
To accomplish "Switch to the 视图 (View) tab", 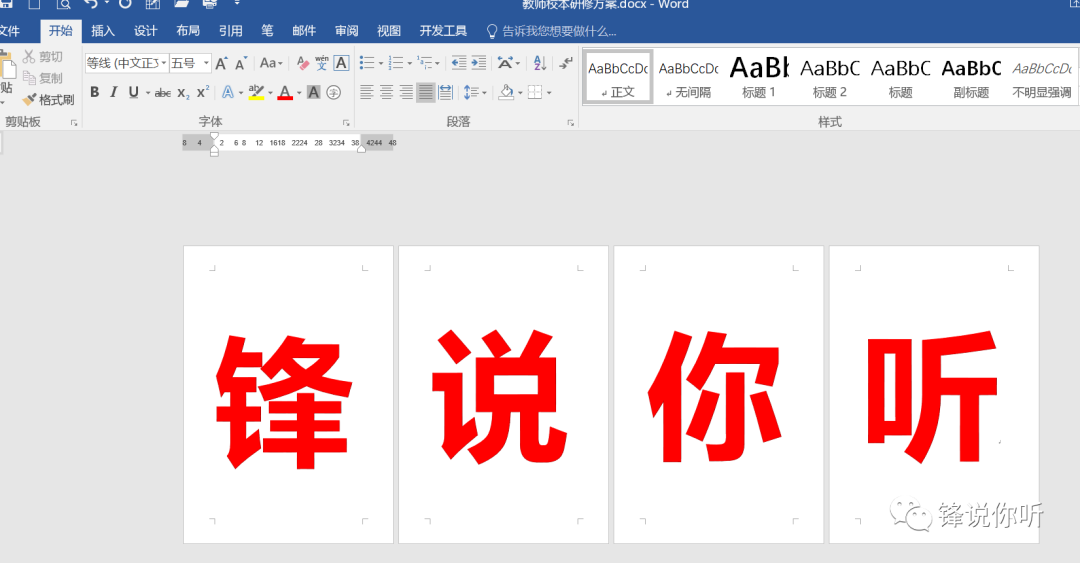I will [x=388, y=31].
